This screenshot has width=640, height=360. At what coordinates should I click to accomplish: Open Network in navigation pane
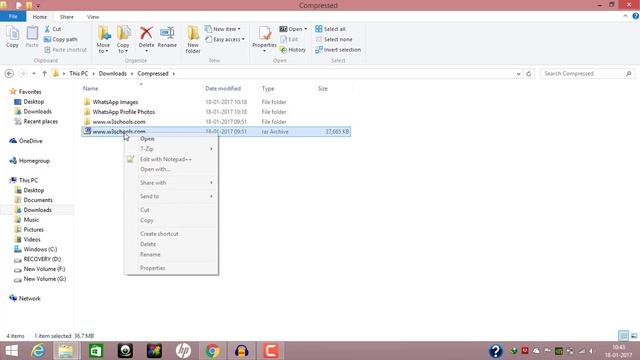click(25, 298)
